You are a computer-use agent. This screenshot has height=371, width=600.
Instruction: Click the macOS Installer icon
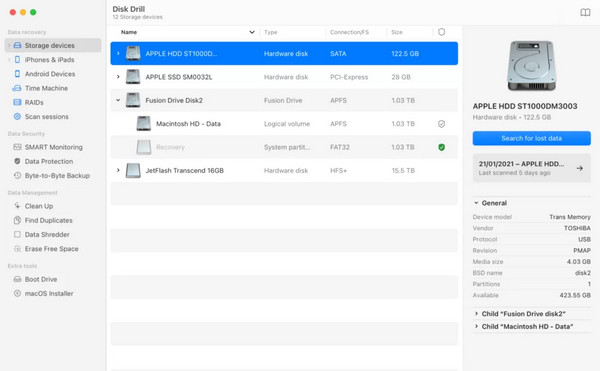click(x=17, y=293)
